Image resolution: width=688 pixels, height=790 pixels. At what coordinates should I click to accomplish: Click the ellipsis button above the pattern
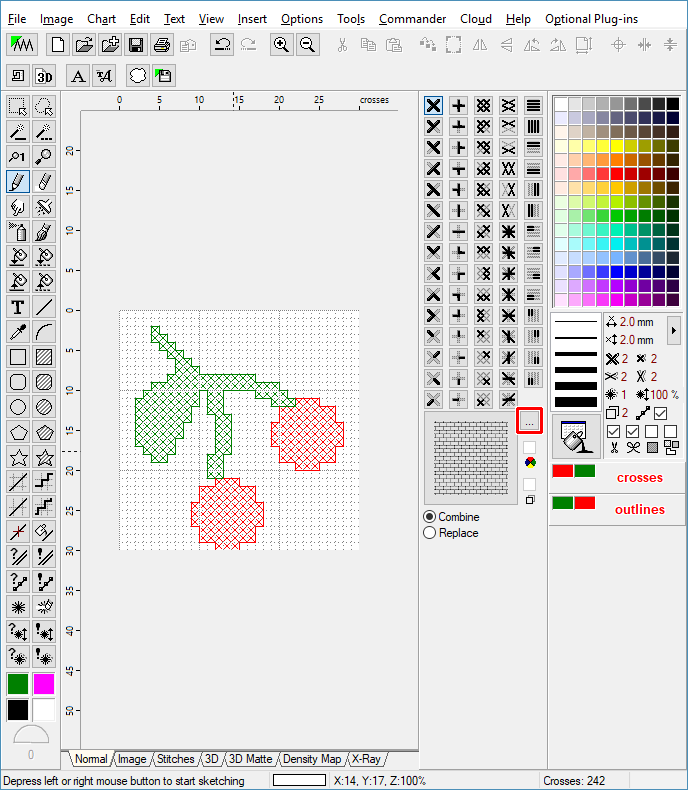coord(529,421)
